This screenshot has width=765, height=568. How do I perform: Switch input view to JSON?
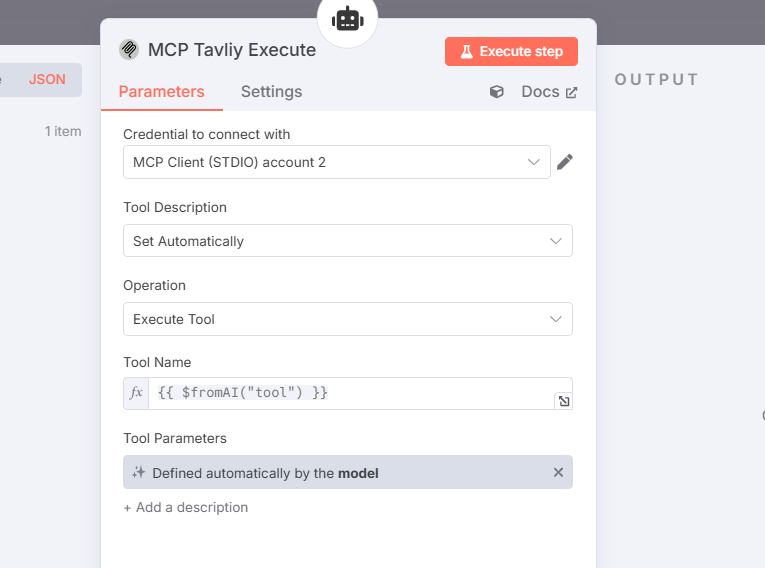[47, 80]
